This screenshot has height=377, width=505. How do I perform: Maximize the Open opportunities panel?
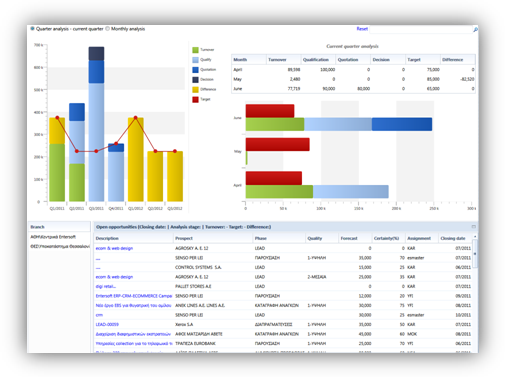pyautogui.click(x=474, y=227)
